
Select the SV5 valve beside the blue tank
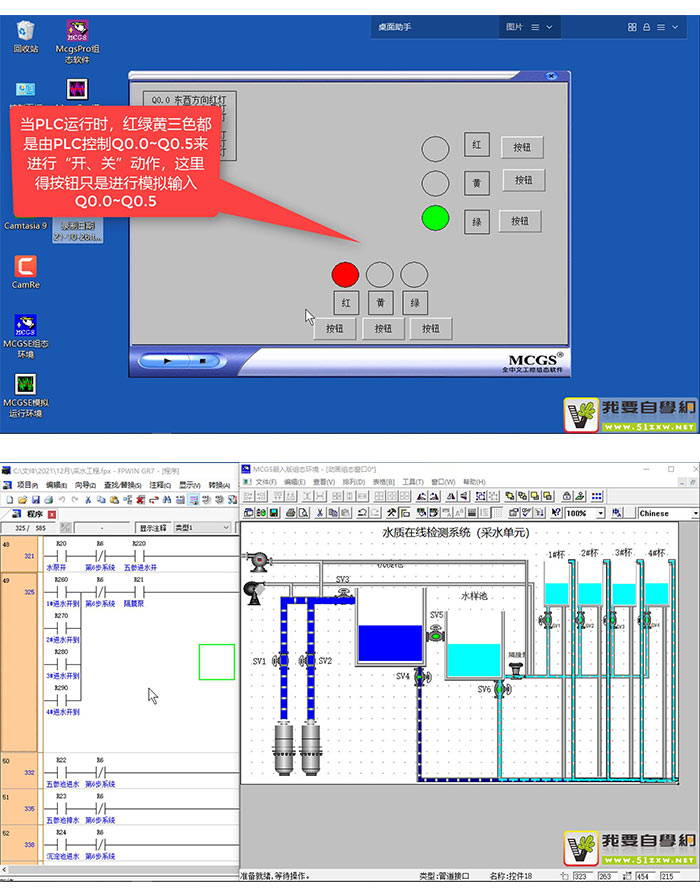(436, 633)
